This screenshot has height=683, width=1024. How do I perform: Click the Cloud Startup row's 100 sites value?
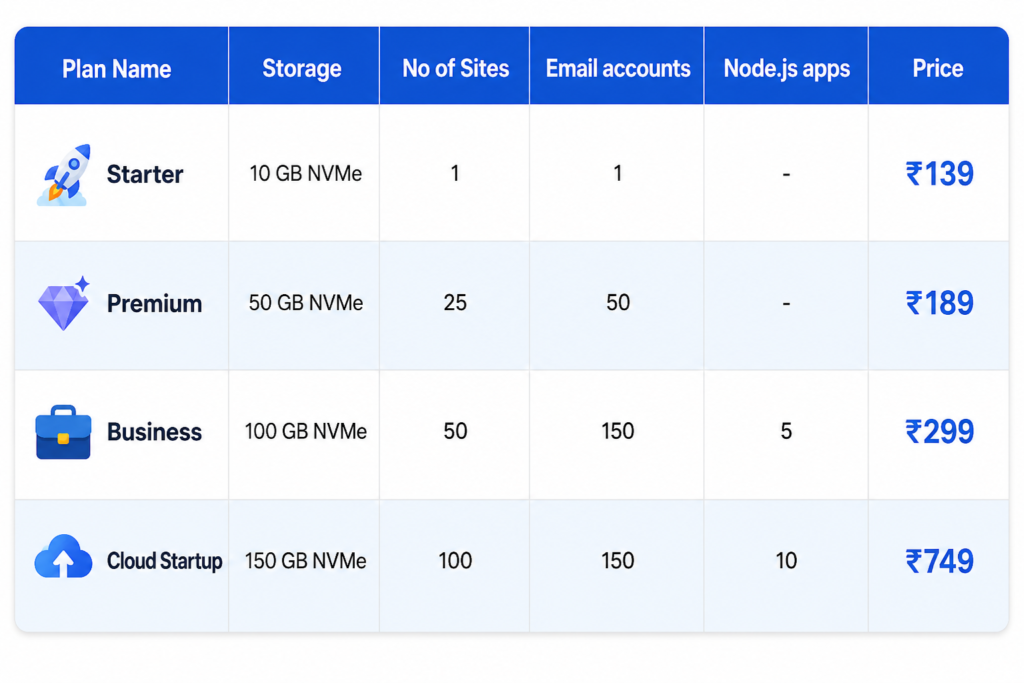455,561
